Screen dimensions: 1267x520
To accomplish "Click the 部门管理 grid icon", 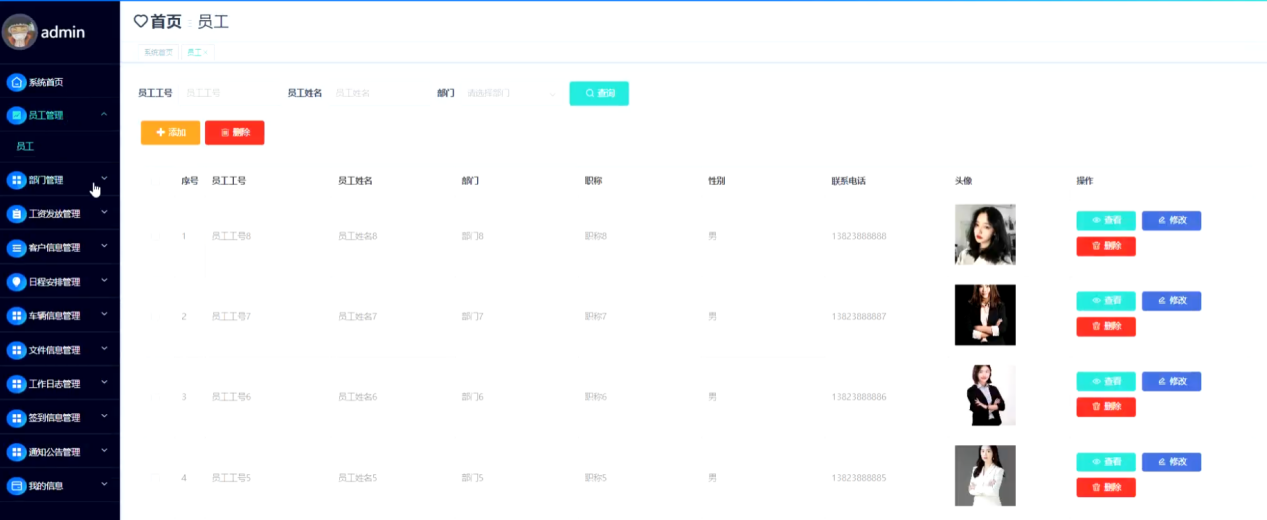I will 16,180.
